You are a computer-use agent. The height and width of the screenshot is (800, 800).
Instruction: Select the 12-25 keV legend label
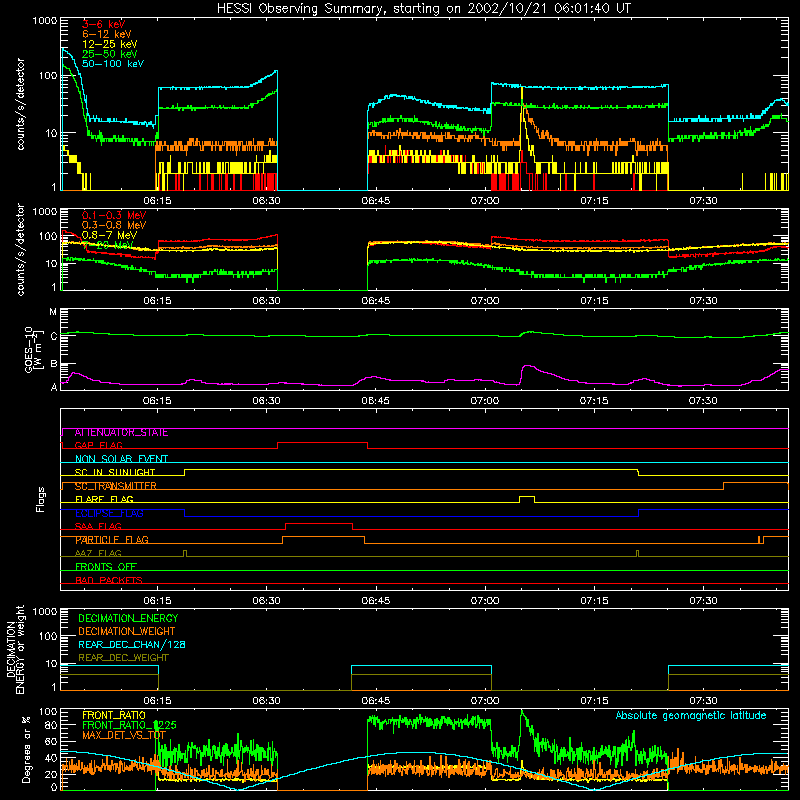point(109,44)
